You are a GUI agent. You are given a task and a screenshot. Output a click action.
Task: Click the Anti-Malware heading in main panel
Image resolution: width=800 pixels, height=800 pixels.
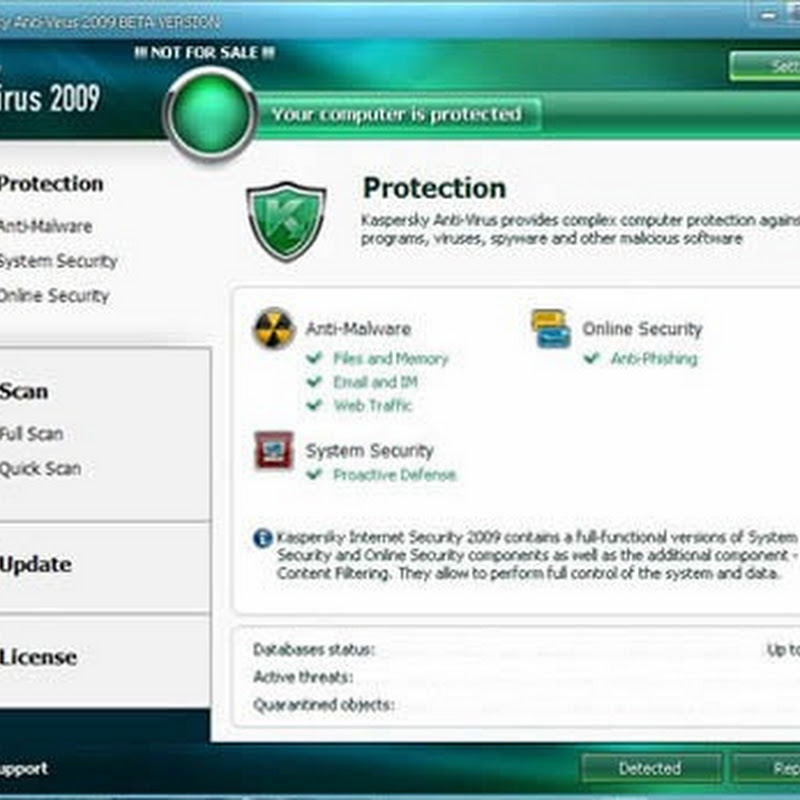(358, 329)
